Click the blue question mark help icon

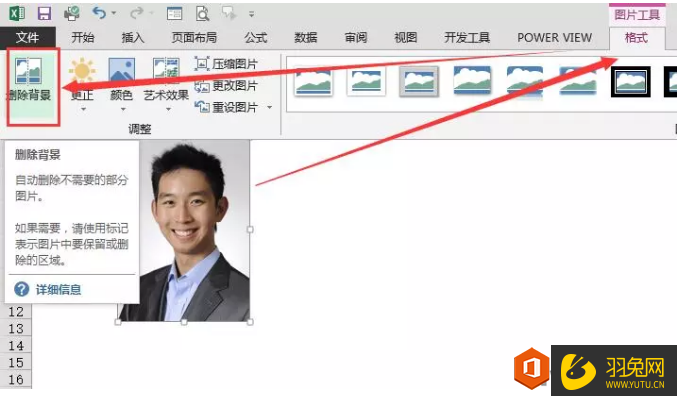point(22,289)
